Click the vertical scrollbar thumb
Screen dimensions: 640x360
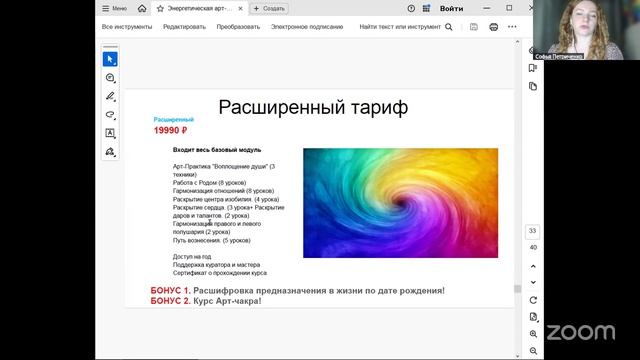click(x=517, y=289)
